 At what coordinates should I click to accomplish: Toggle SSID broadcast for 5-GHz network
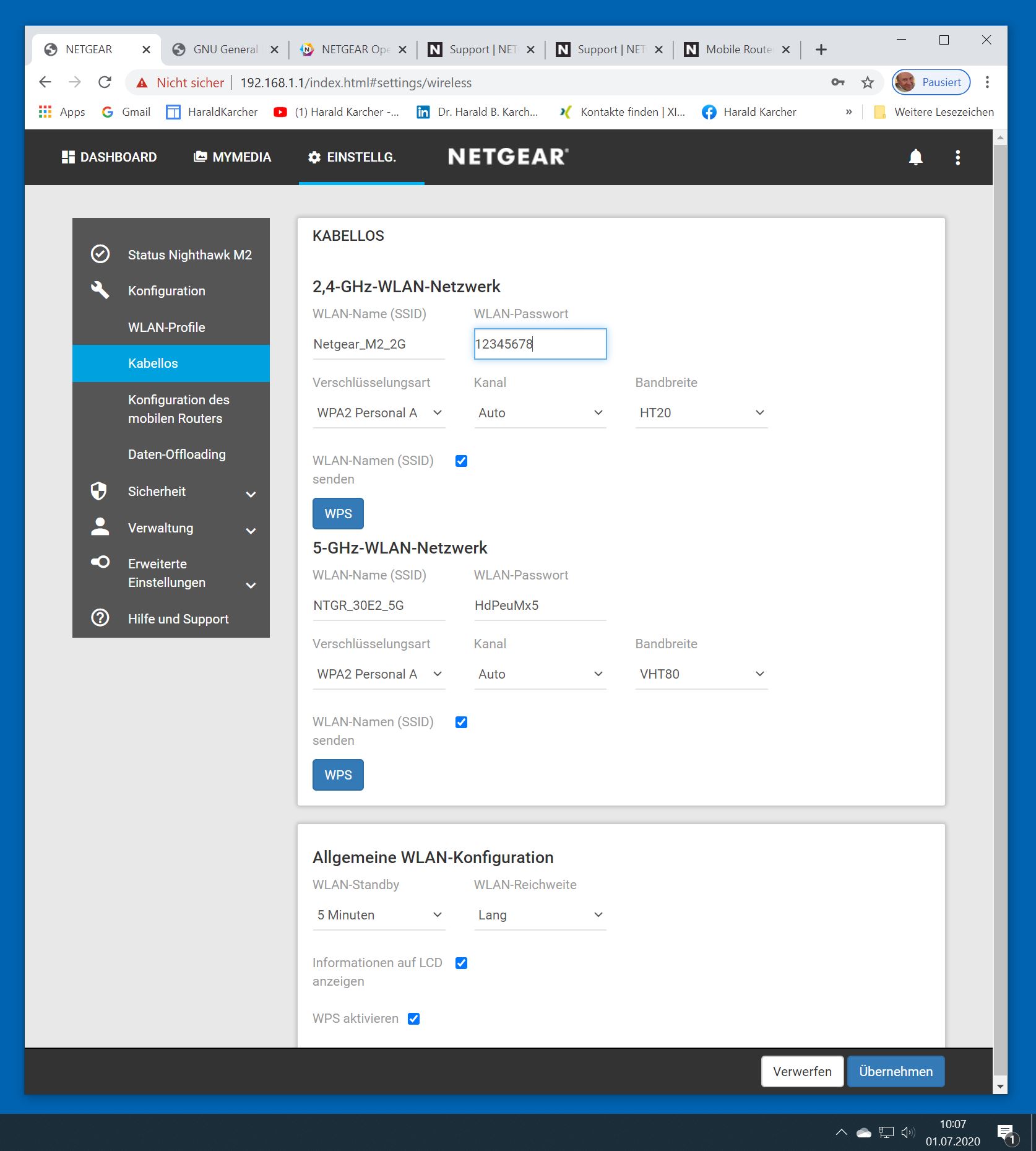point(461,722)
